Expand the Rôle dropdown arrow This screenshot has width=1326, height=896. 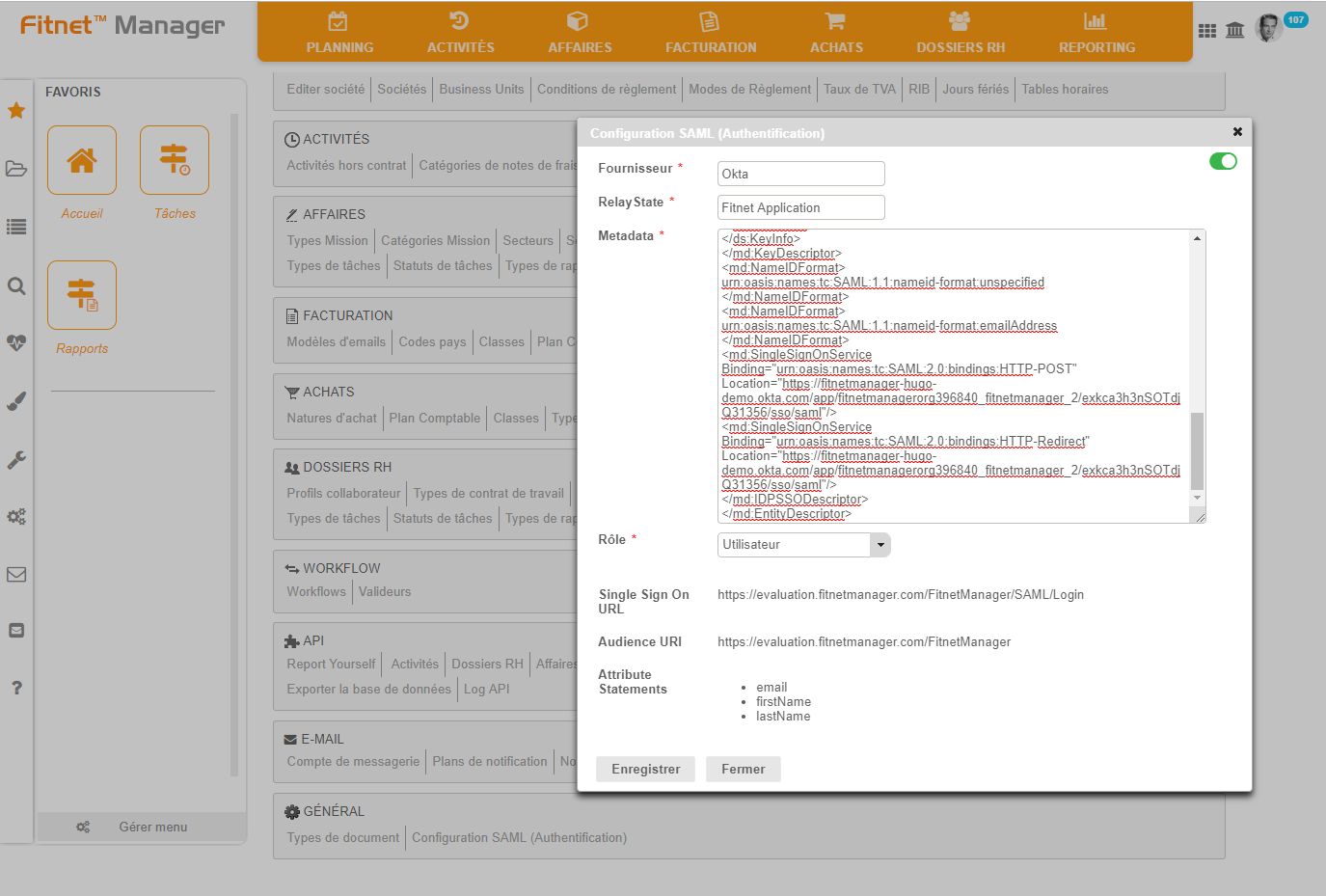click(879, 545)
